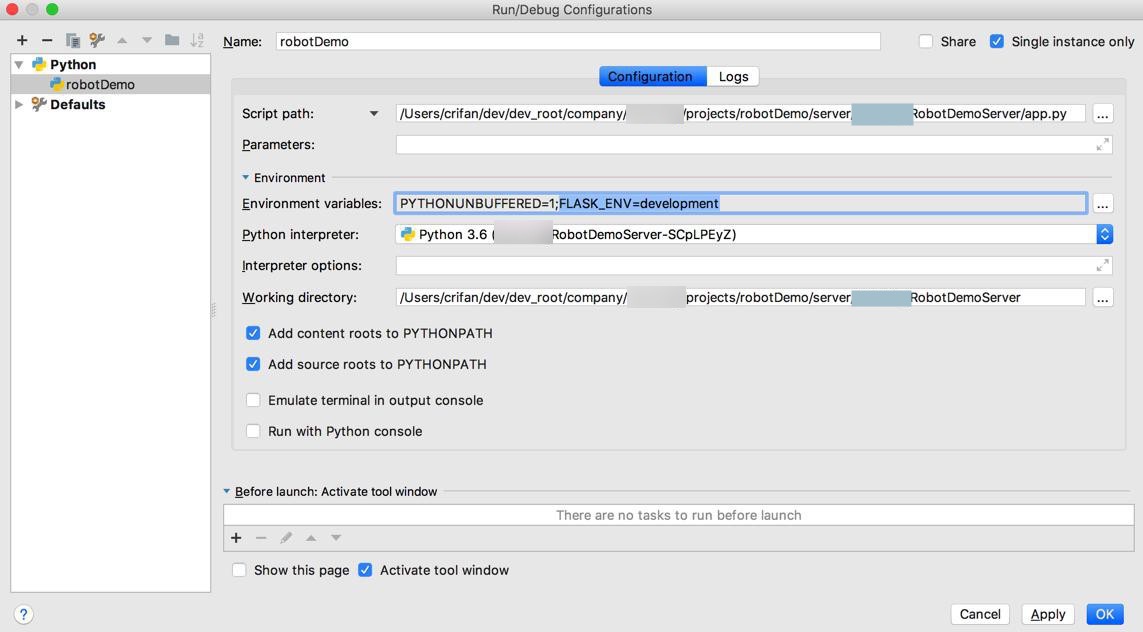
Task: Move the before-launch task up
Action: 311,538
